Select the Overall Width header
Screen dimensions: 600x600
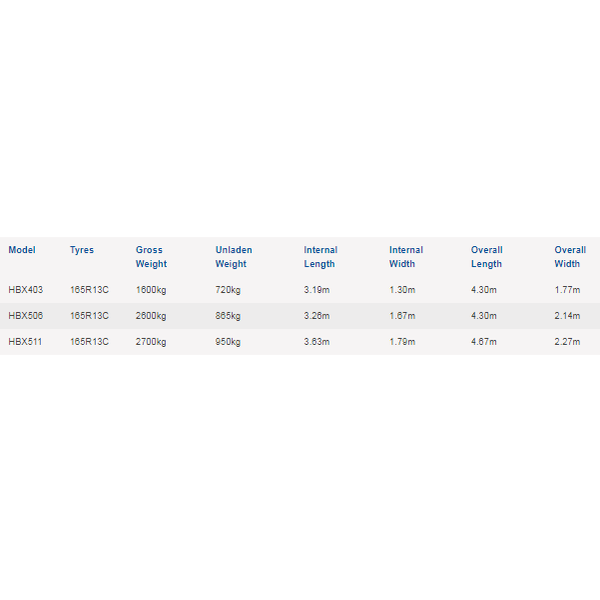[570, 257]
